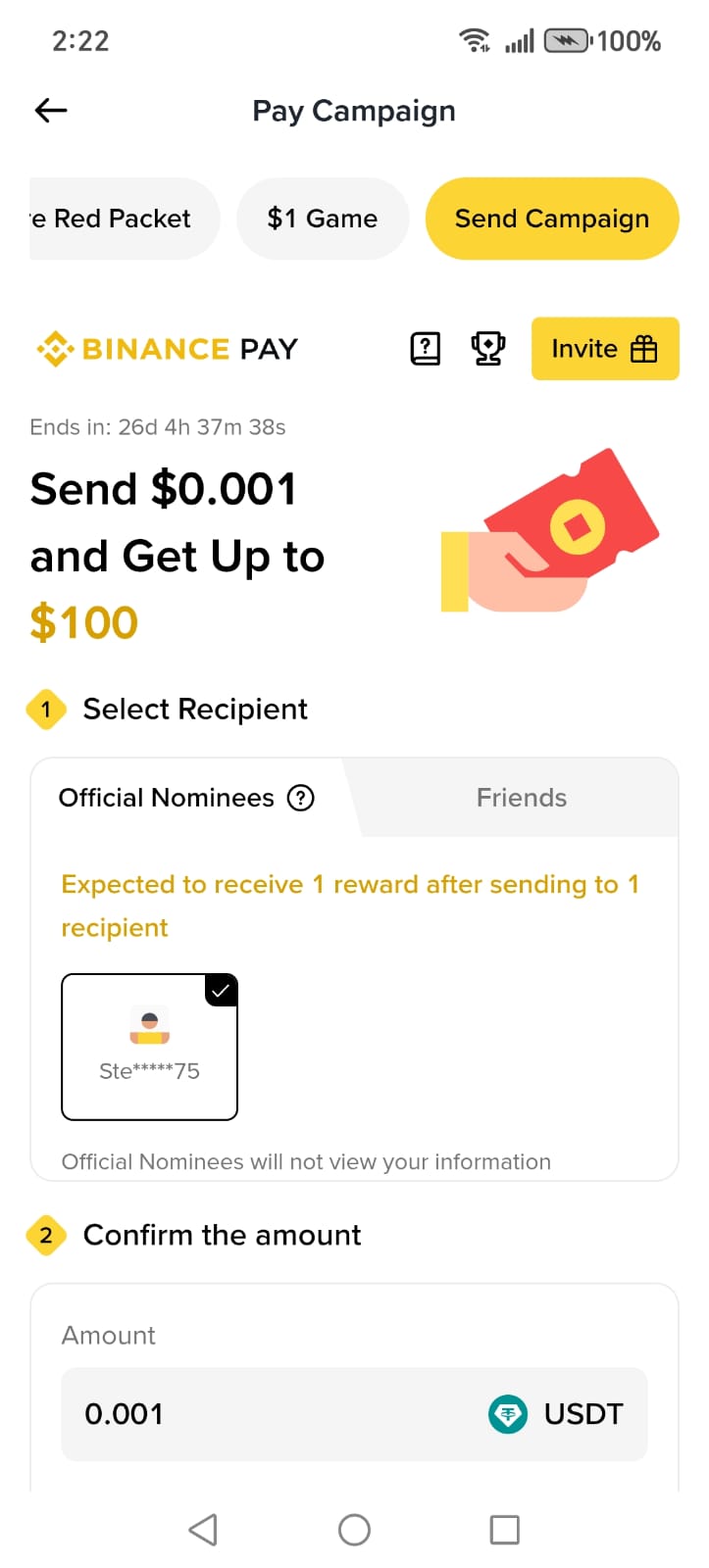This screenshot has width=709, height=1568.
Task: Tap the Binance Pay logo
Action: [x=167, y=349]
